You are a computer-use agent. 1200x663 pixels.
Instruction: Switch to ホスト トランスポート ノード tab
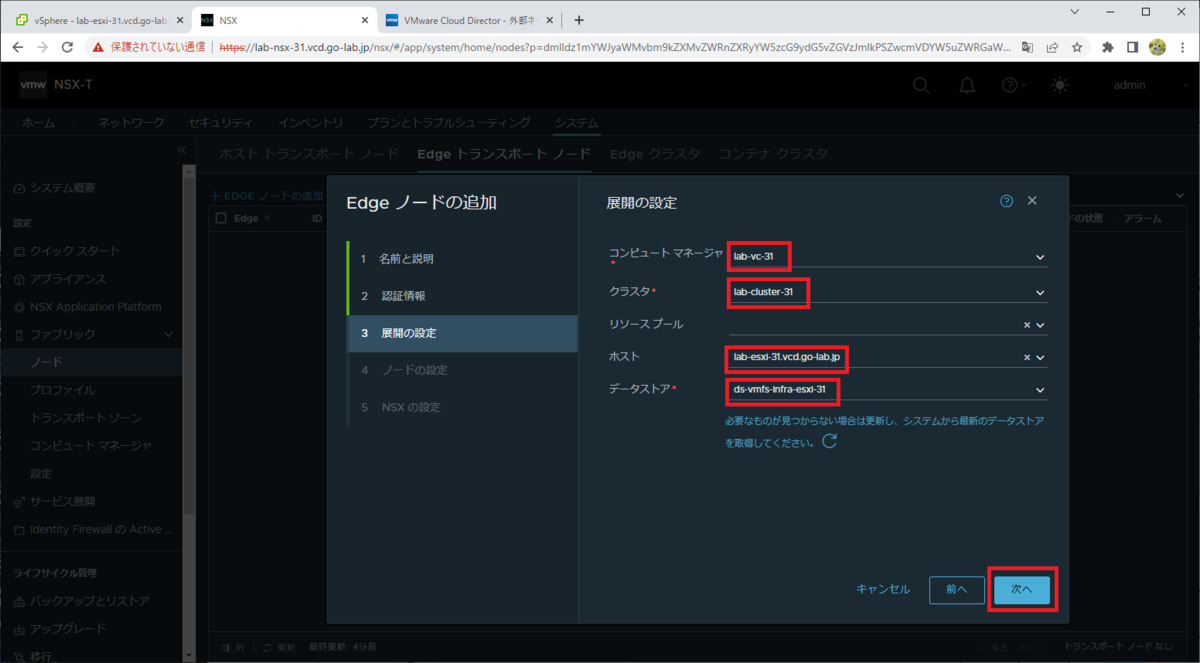[308, 154]
